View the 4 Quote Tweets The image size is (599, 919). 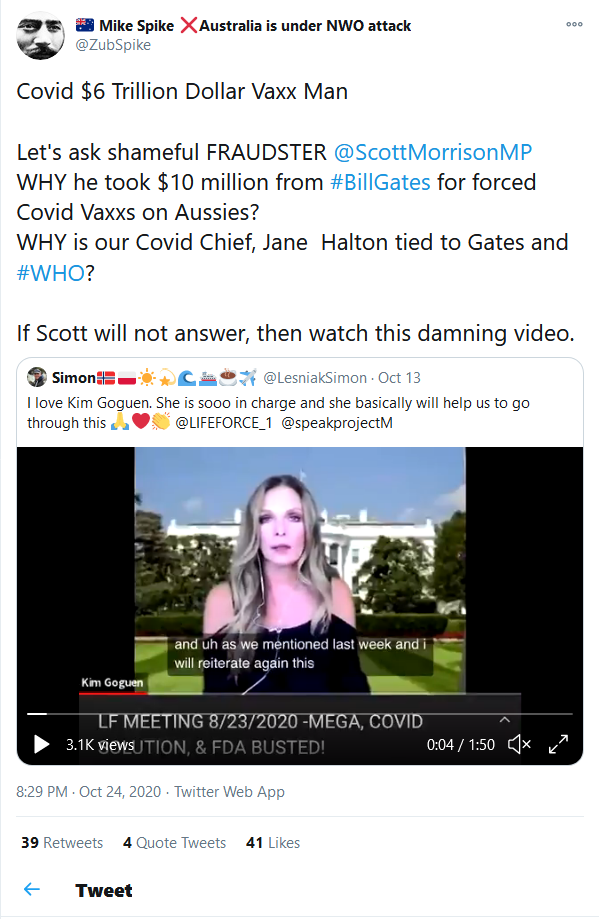pyautogui.click(x=174, y=842)
